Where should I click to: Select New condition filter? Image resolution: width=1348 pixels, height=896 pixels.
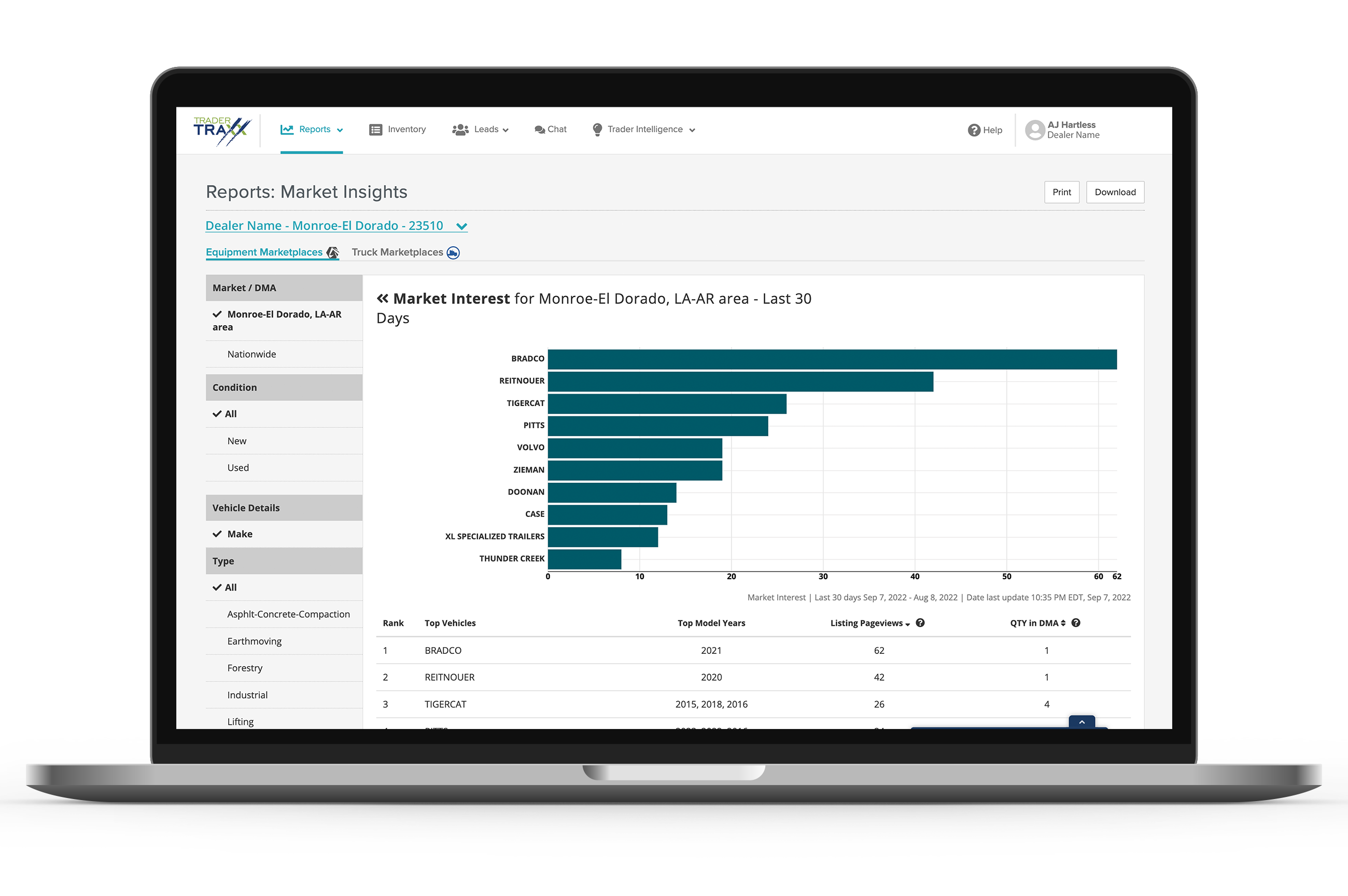pos(284,441)
